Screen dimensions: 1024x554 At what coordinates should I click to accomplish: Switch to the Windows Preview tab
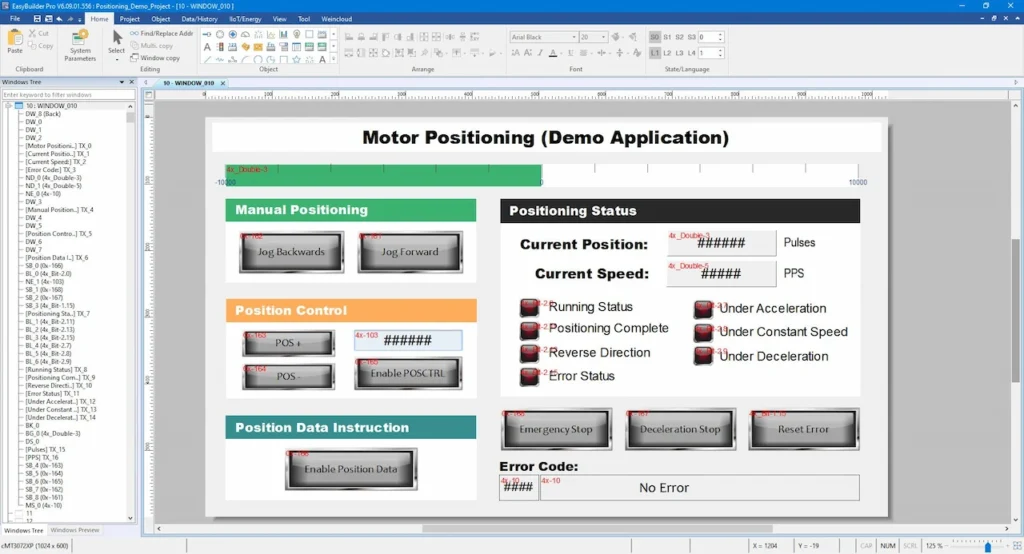coord(75,530)
